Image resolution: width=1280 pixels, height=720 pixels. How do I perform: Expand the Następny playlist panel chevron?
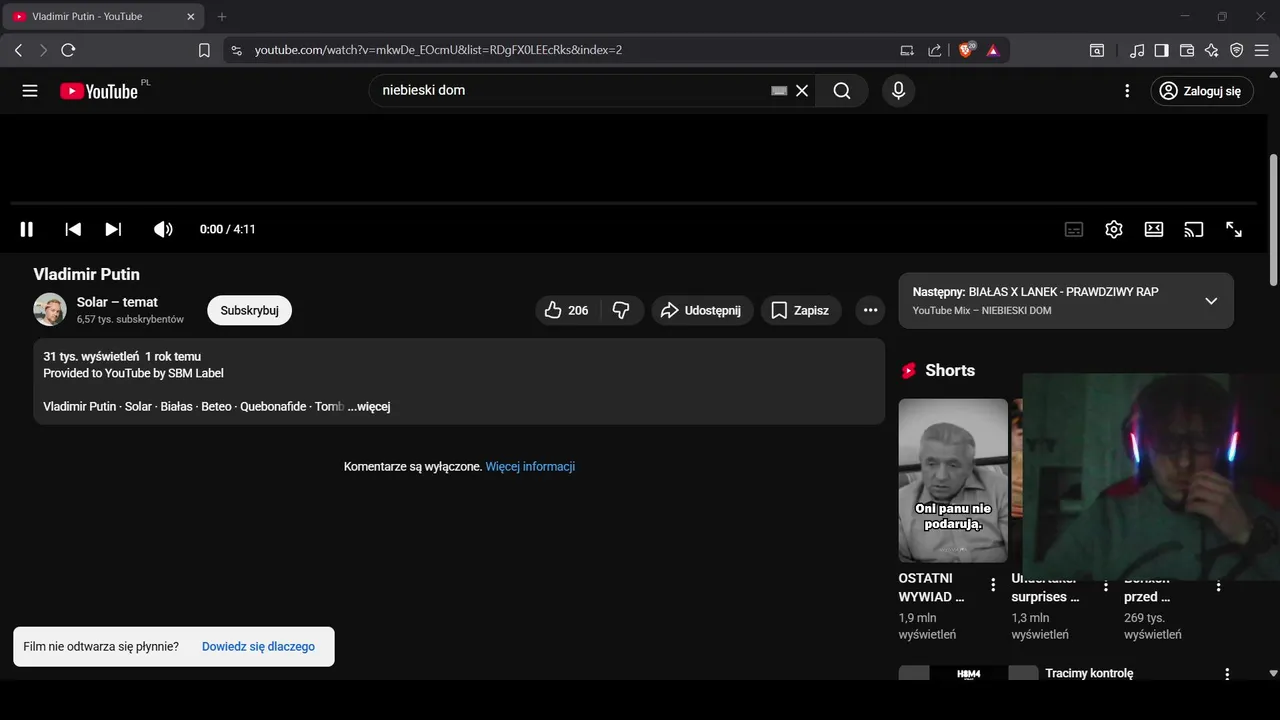[x=1211, y=301]
